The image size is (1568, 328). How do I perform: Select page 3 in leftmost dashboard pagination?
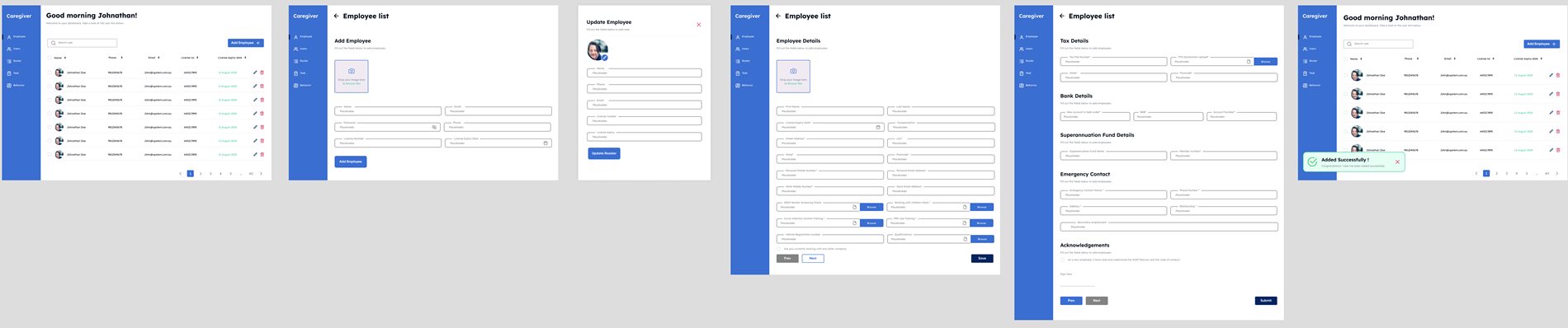210,174
